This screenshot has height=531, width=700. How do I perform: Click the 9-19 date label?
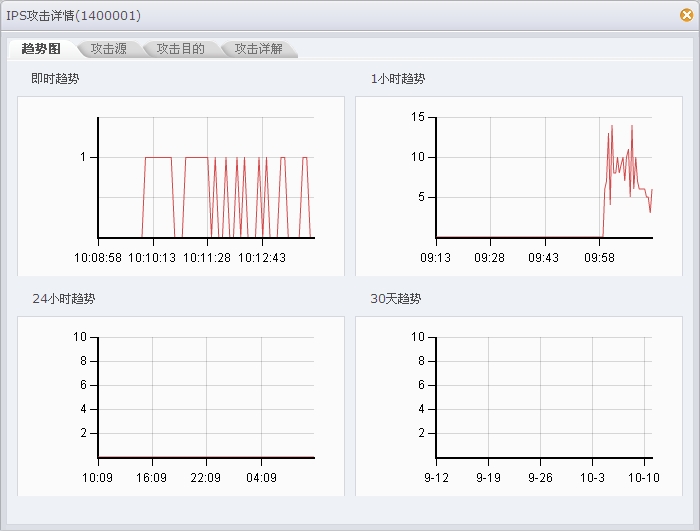coord(488,478)
